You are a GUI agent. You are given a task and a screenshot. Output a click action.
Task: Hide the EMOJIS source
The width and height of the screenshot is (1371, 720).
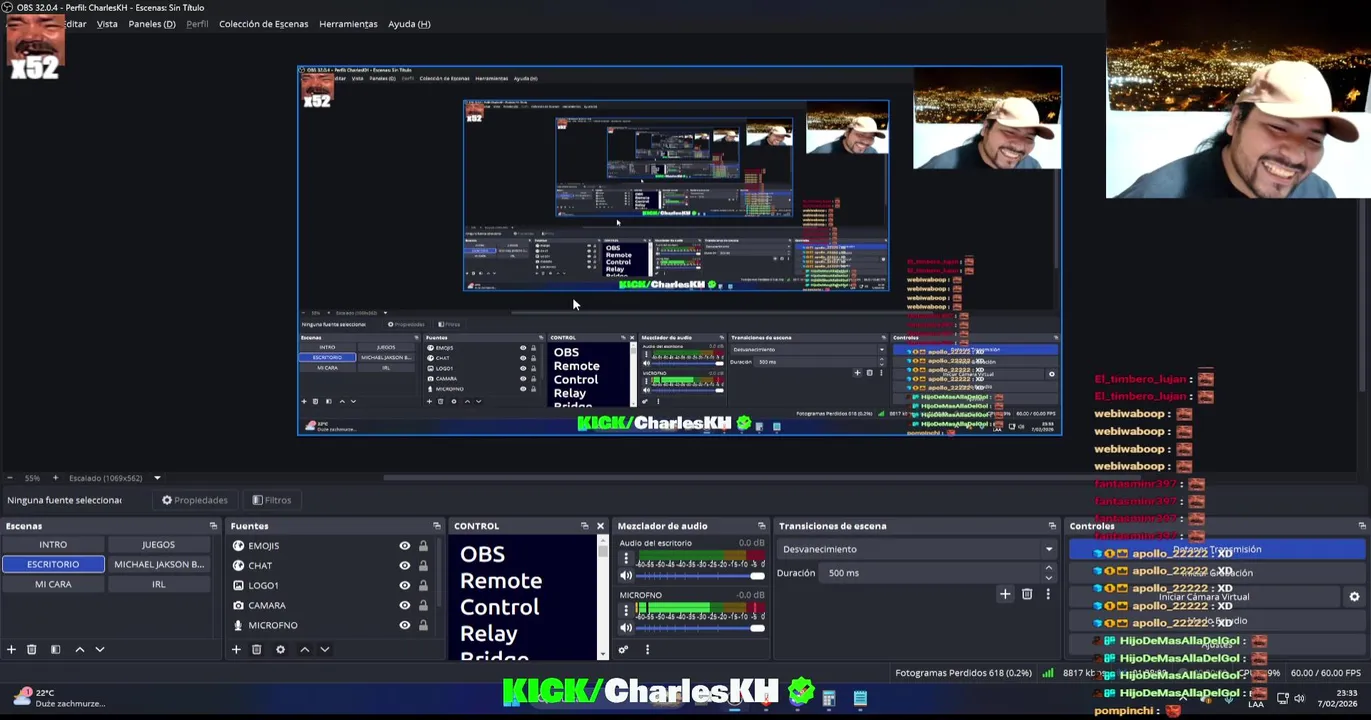click(404, 546)
